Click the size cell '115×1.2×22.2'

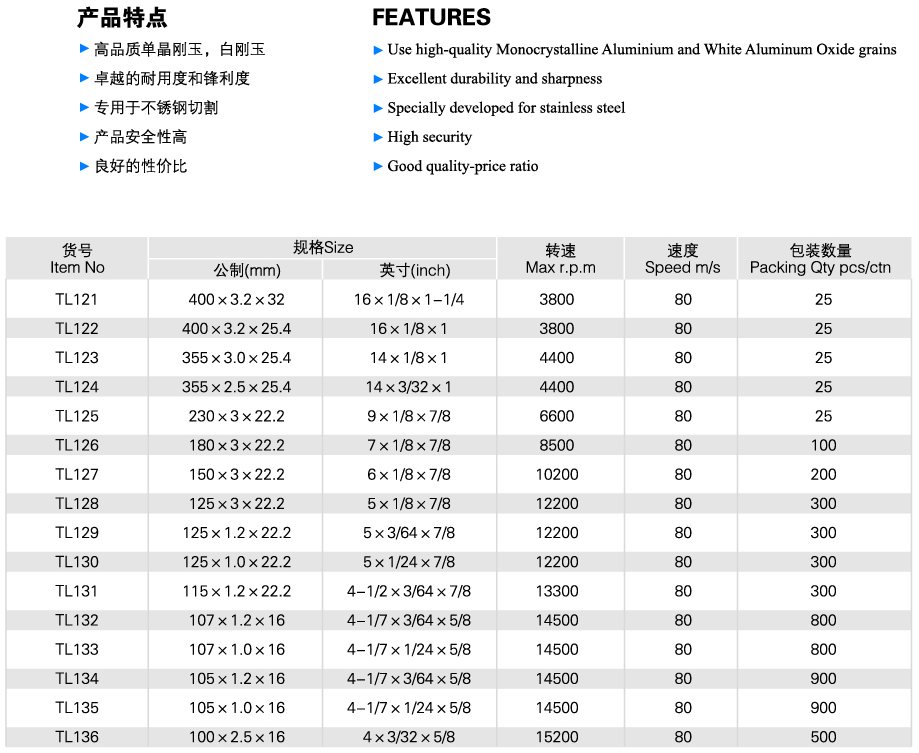point(237,591)
